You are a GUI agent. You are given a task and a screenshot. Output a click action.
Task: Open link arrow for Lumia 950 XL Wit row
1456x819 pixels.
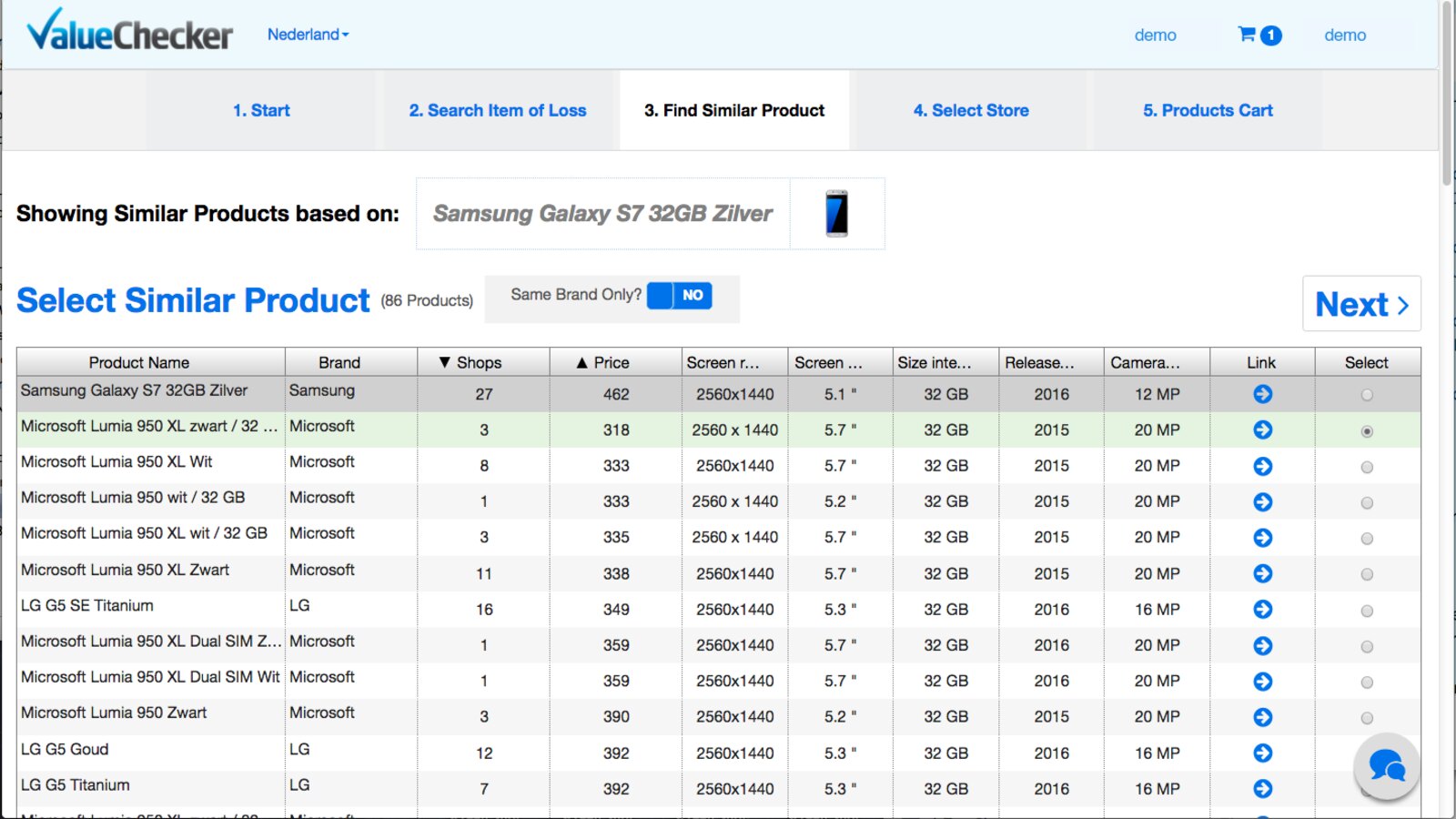[x=1262, y=466]
